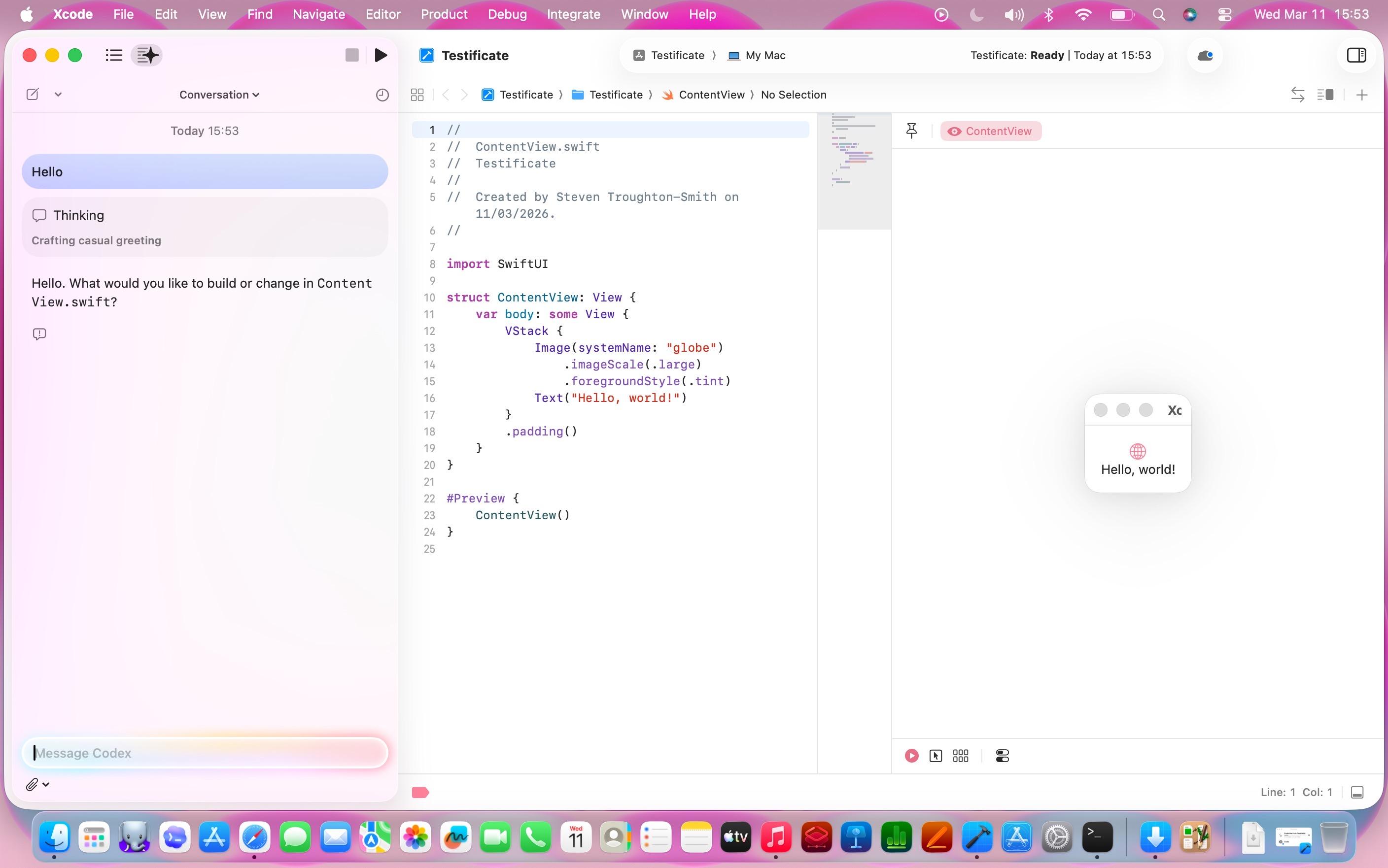Select the Testificate folder breadcrumb
1388x868 pixels.
(608, 95)
